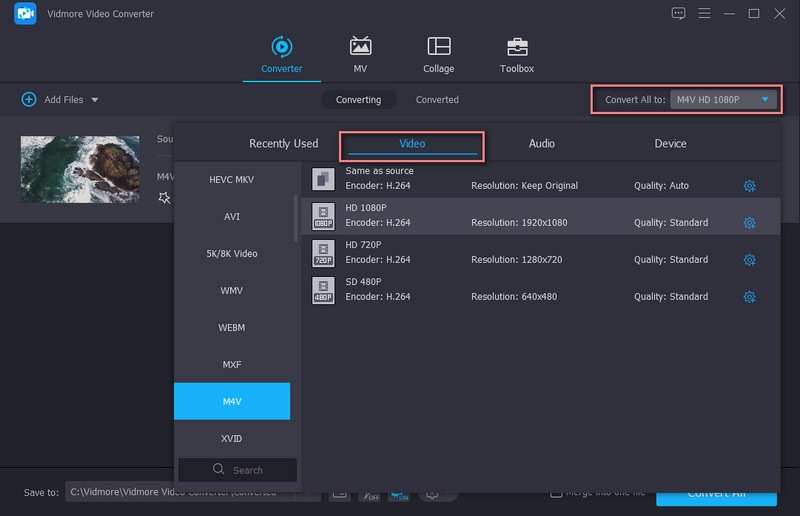Open the Collage module
800x516 pixels.
438,55
